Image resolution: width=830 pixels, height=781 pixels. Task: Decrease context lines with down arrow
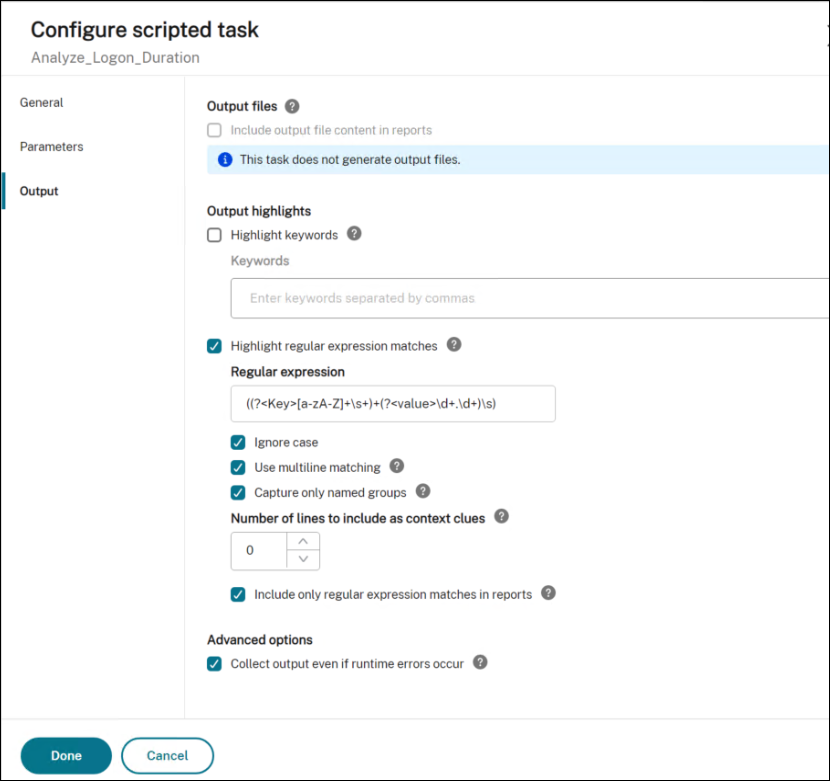pos(304,559)
